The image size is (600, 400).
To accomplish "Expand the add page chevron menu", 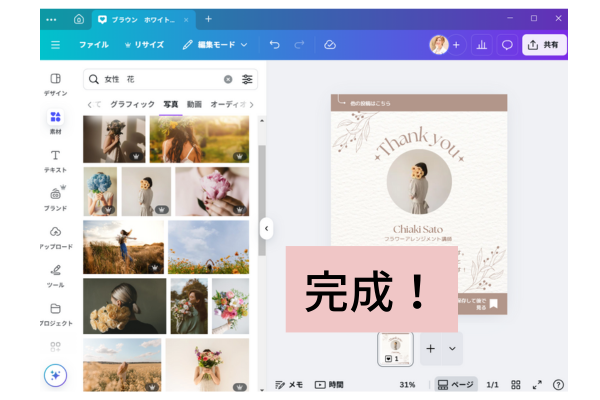I will pos(452,348).
